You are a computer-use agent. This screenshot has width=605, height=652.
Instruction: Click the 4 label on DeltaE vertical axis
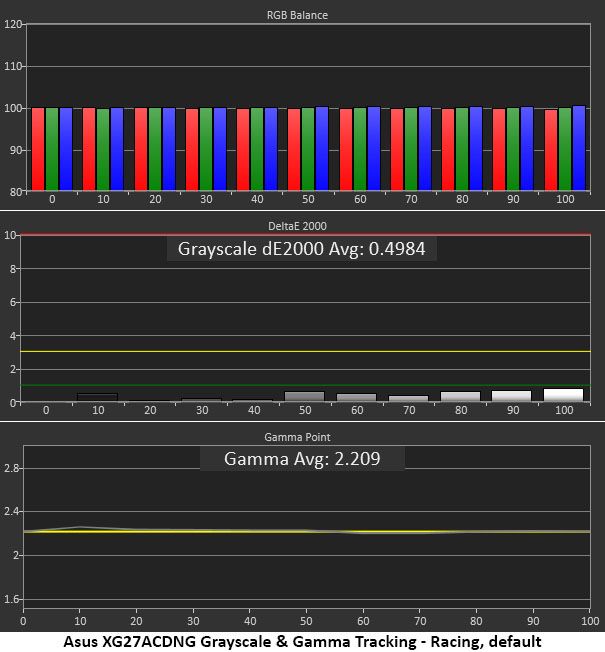[x=12, y=336]
